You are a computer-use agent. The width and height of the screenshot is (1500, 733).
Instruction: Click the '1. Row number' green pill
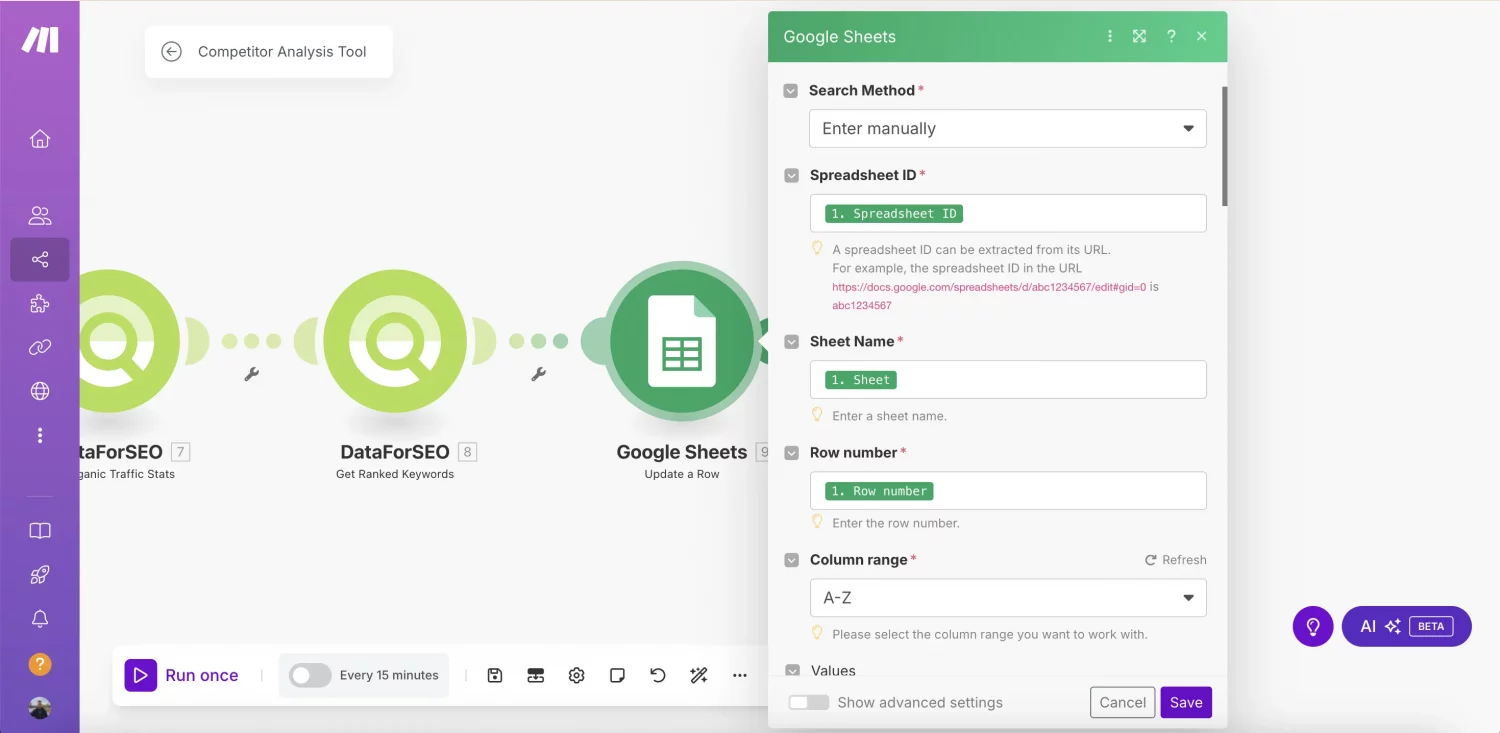tap(878, 491)
